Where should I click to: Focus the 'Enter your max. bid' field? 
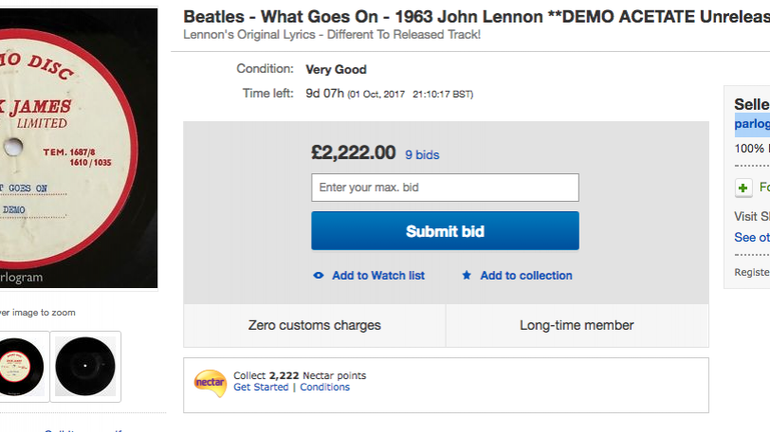coord(445,188)
